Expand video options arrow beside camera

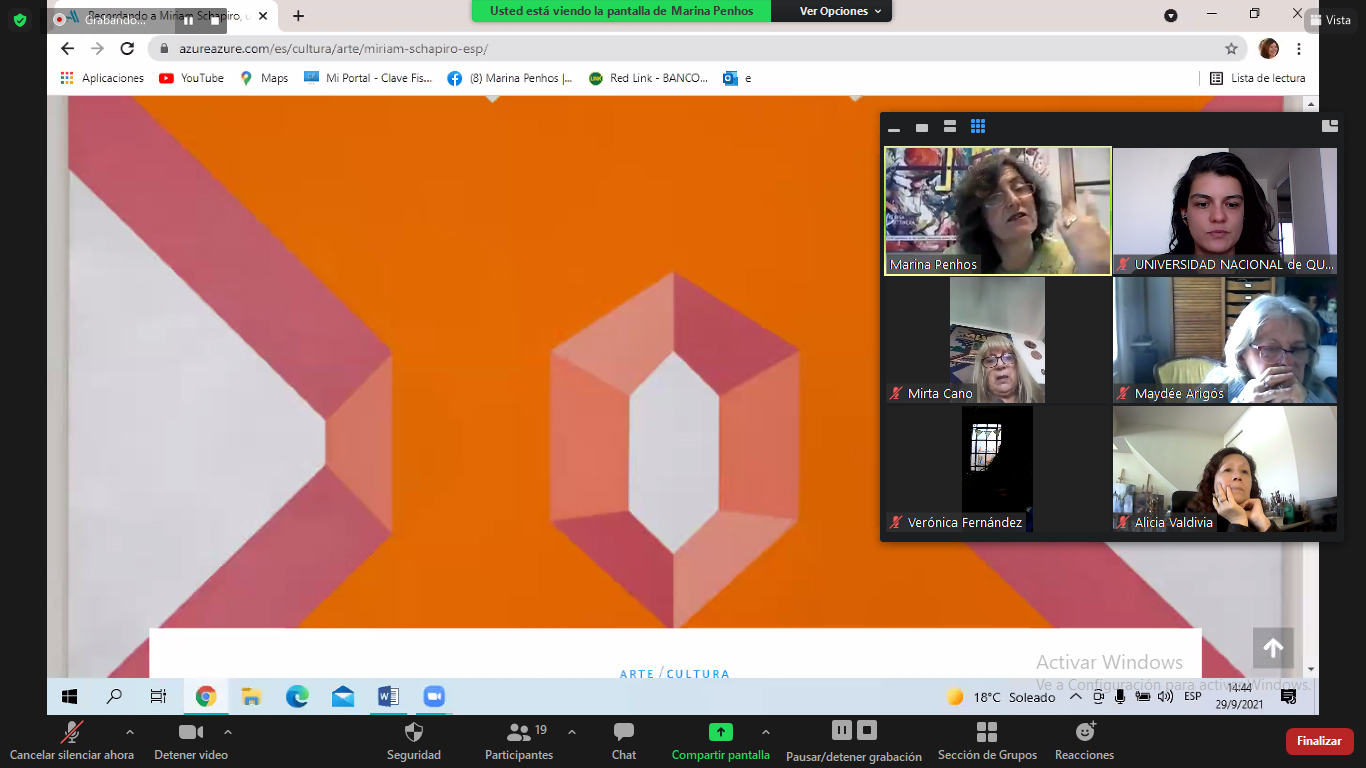(228, 732)
